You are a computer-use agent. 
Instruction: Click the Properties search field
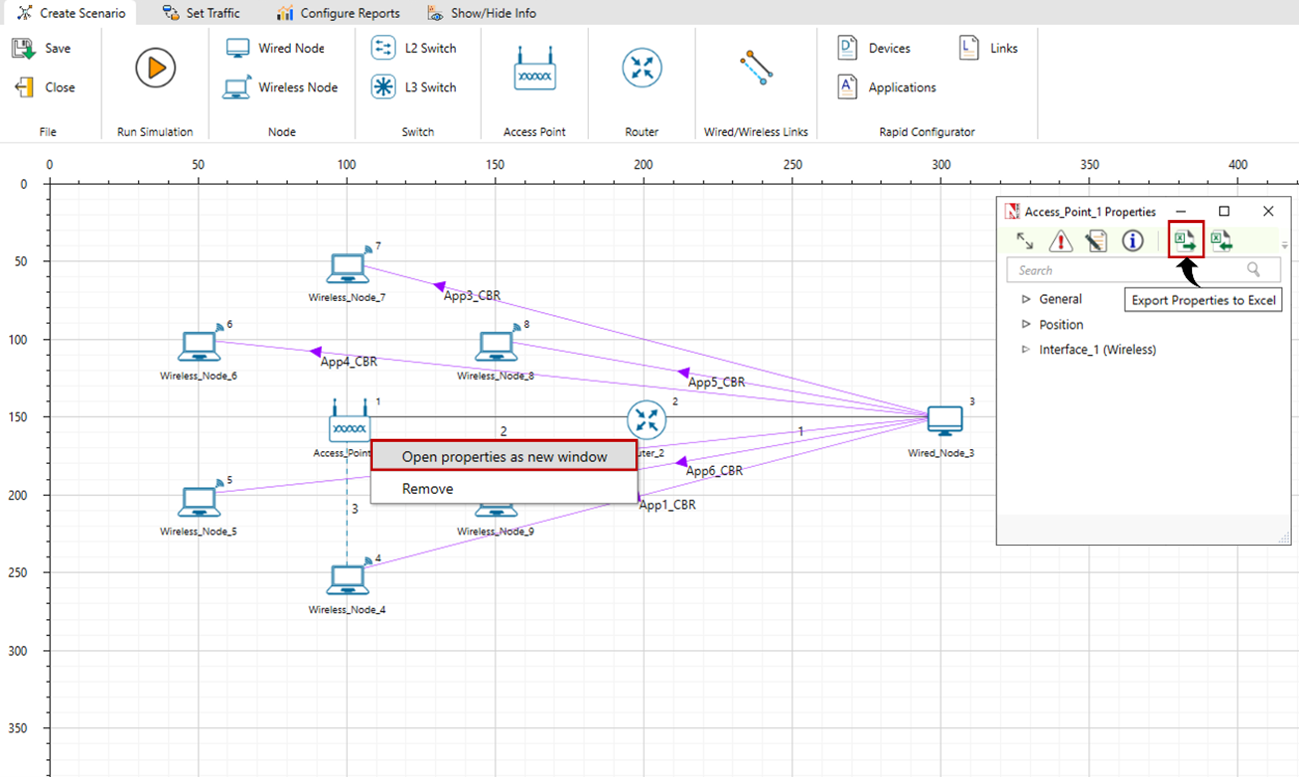point(1144,270)
